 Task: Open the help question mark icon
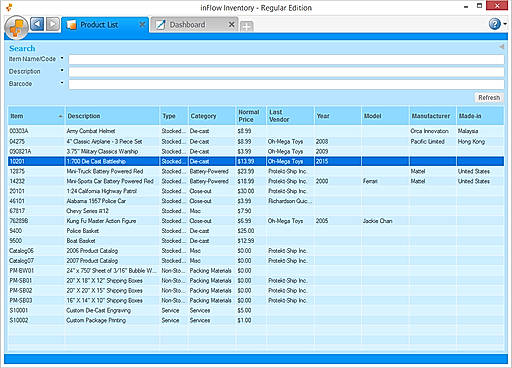[x=495, y=24]
